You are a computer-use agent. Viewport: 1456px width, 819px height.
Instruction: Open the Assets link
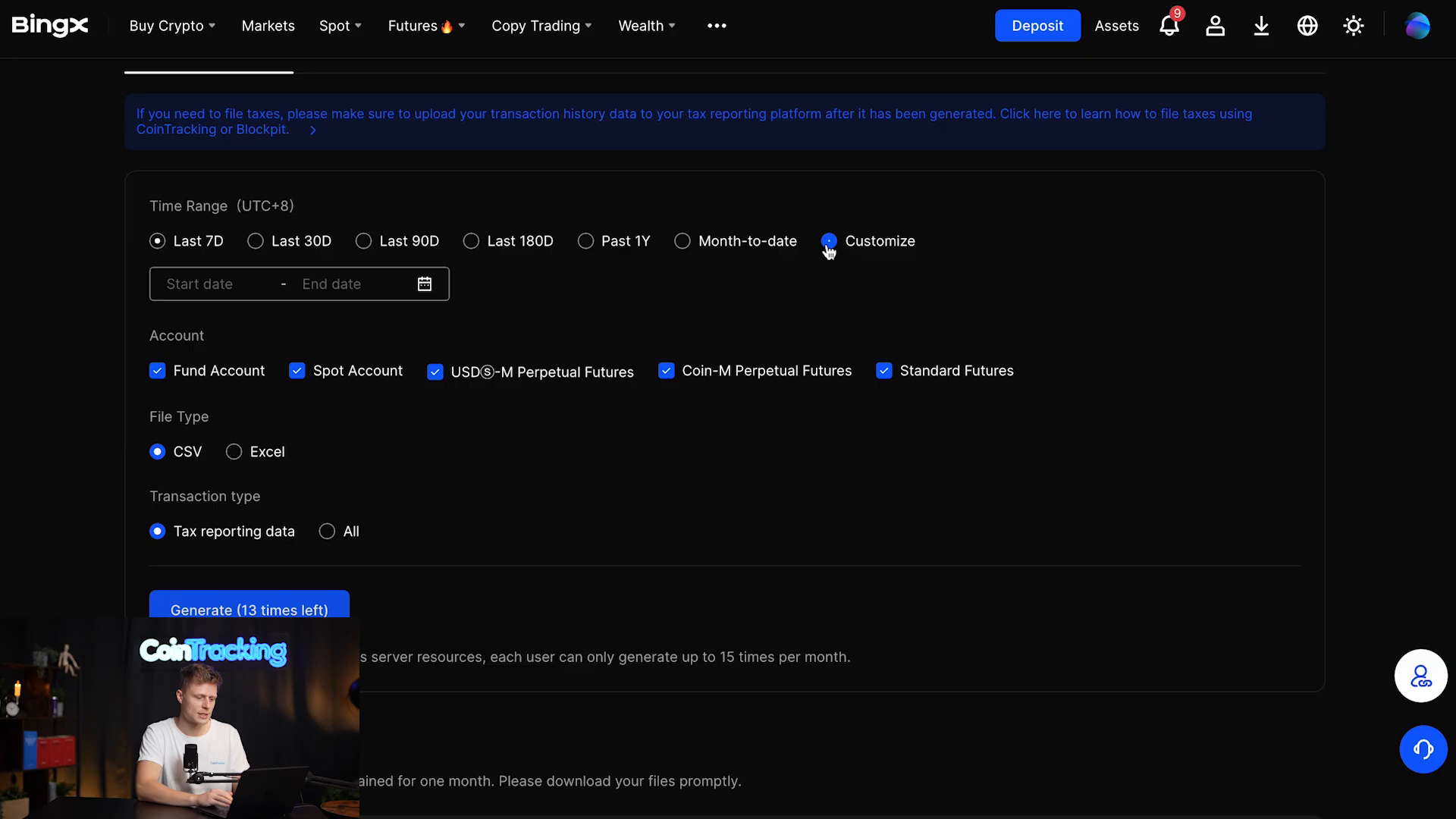pyautogui.click(x=1116, y=26)
